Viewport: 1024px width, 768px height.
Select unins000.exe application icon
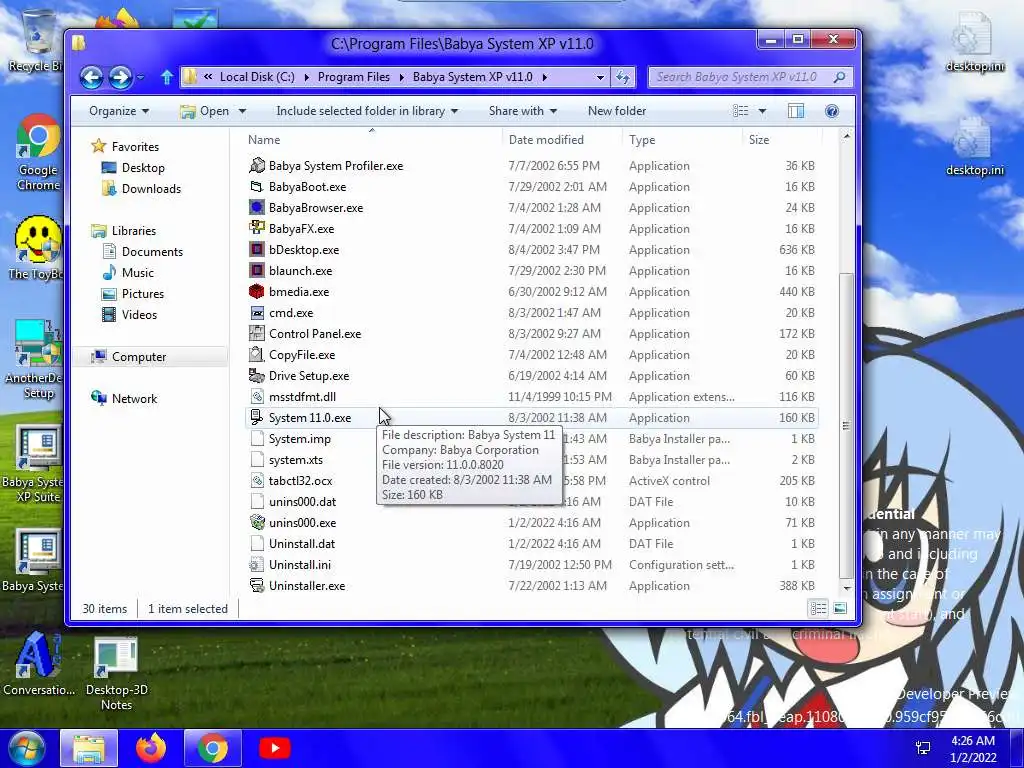coord(257,522)
